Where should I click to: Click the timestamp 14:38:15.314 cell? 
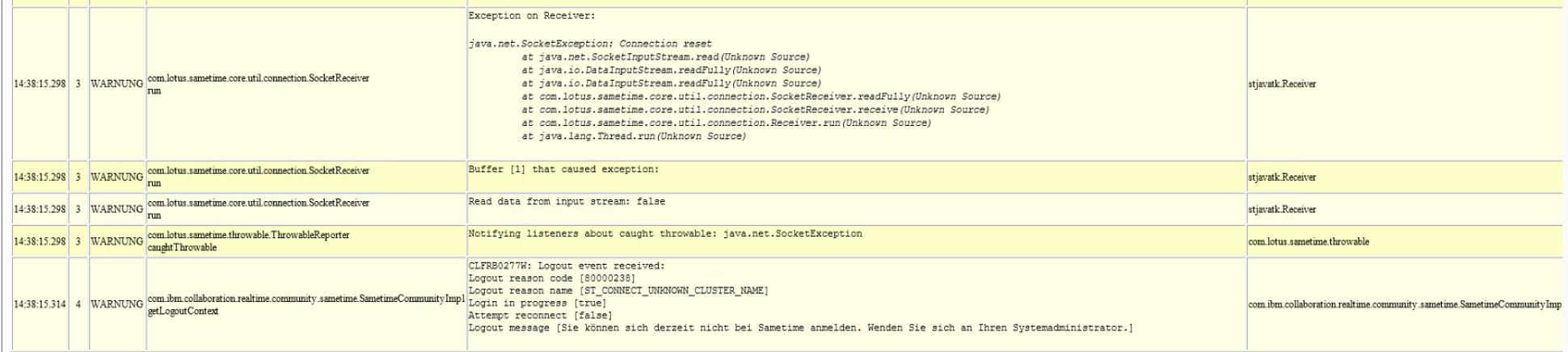tap(40, 304)
